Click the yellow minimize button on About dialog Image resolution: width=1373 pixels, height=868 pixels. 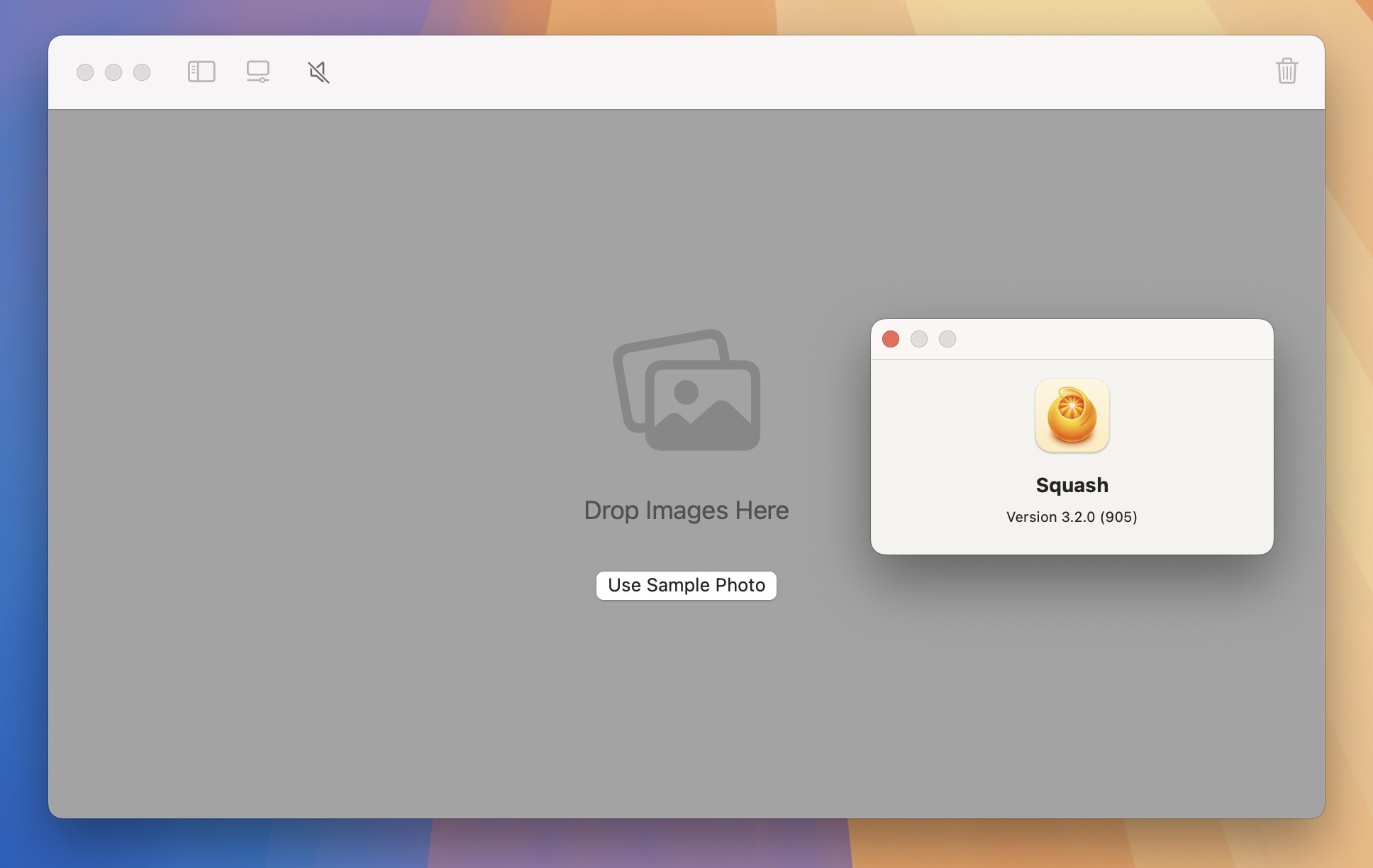pyautogui.click(x=918, y=339)
